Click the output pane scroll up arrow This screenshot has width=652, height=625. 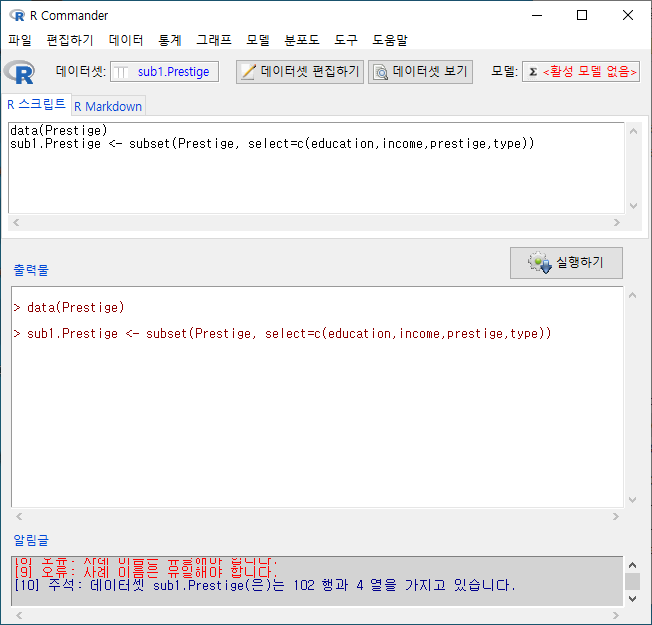coord(632,295)
